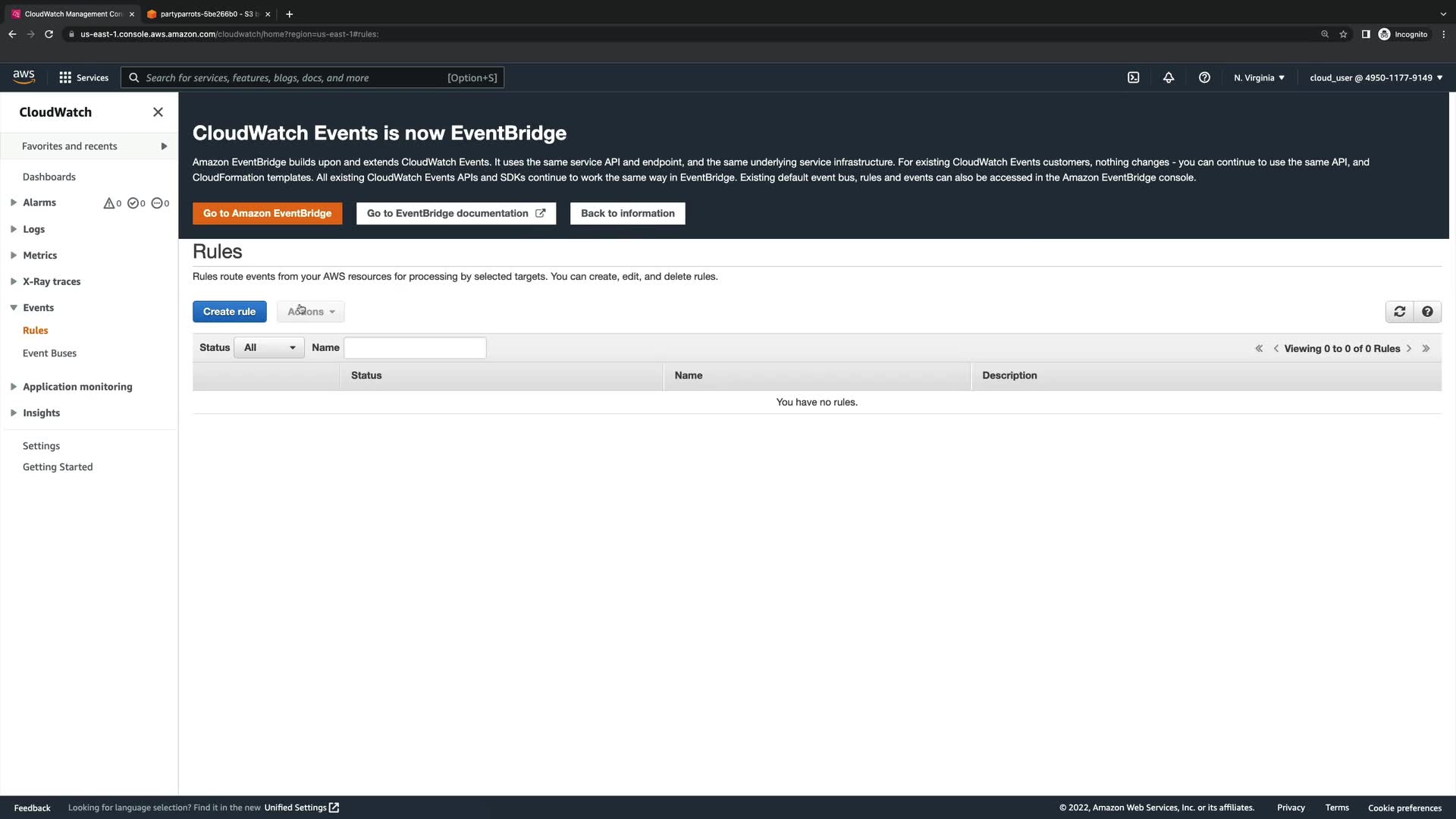Click the rules help question-mark button
The width and height of the screenshot is (1456, 819).
click(x=1427, y=312)
